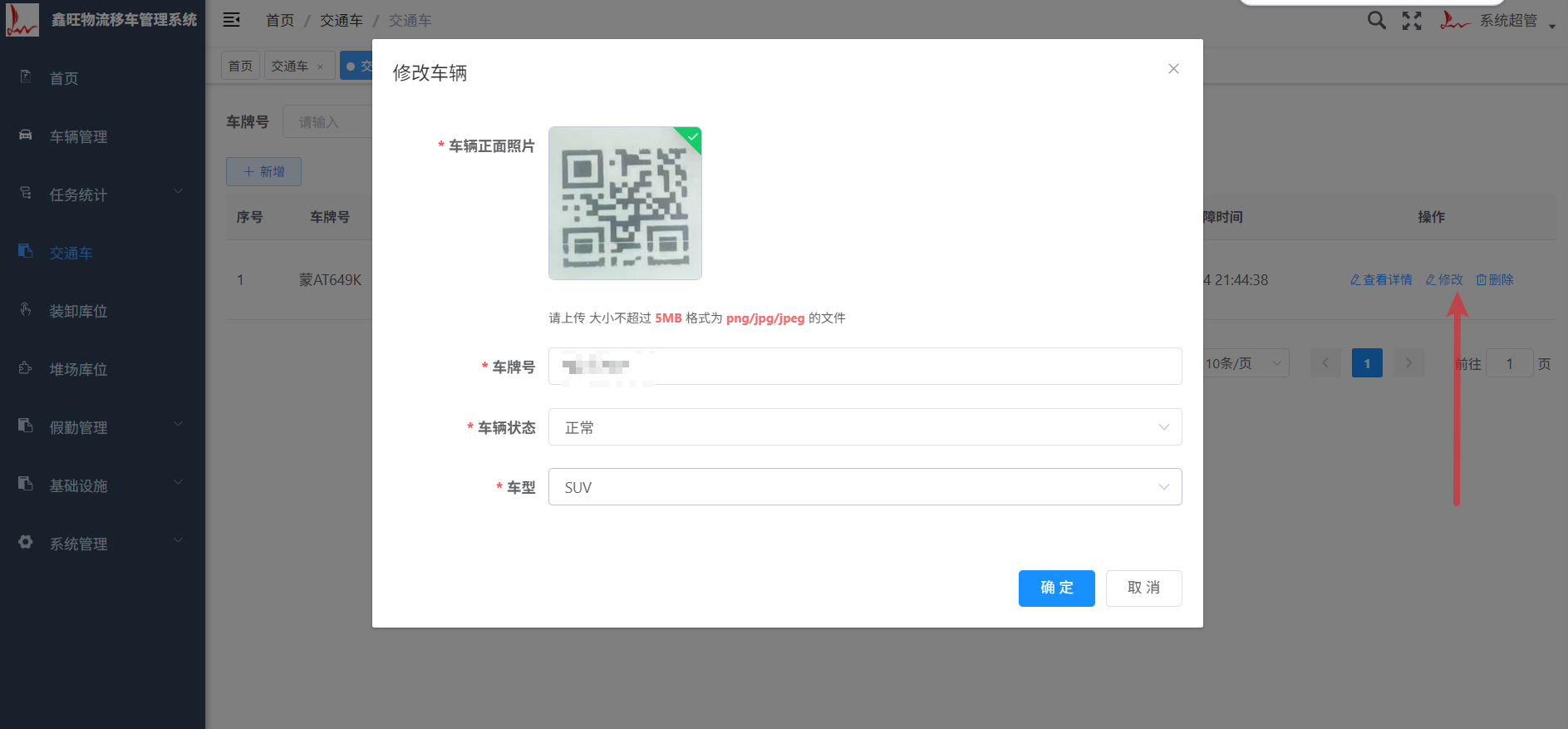
Task: Click the 车牌号 field in the dialog
Action: tap(865, 367)
